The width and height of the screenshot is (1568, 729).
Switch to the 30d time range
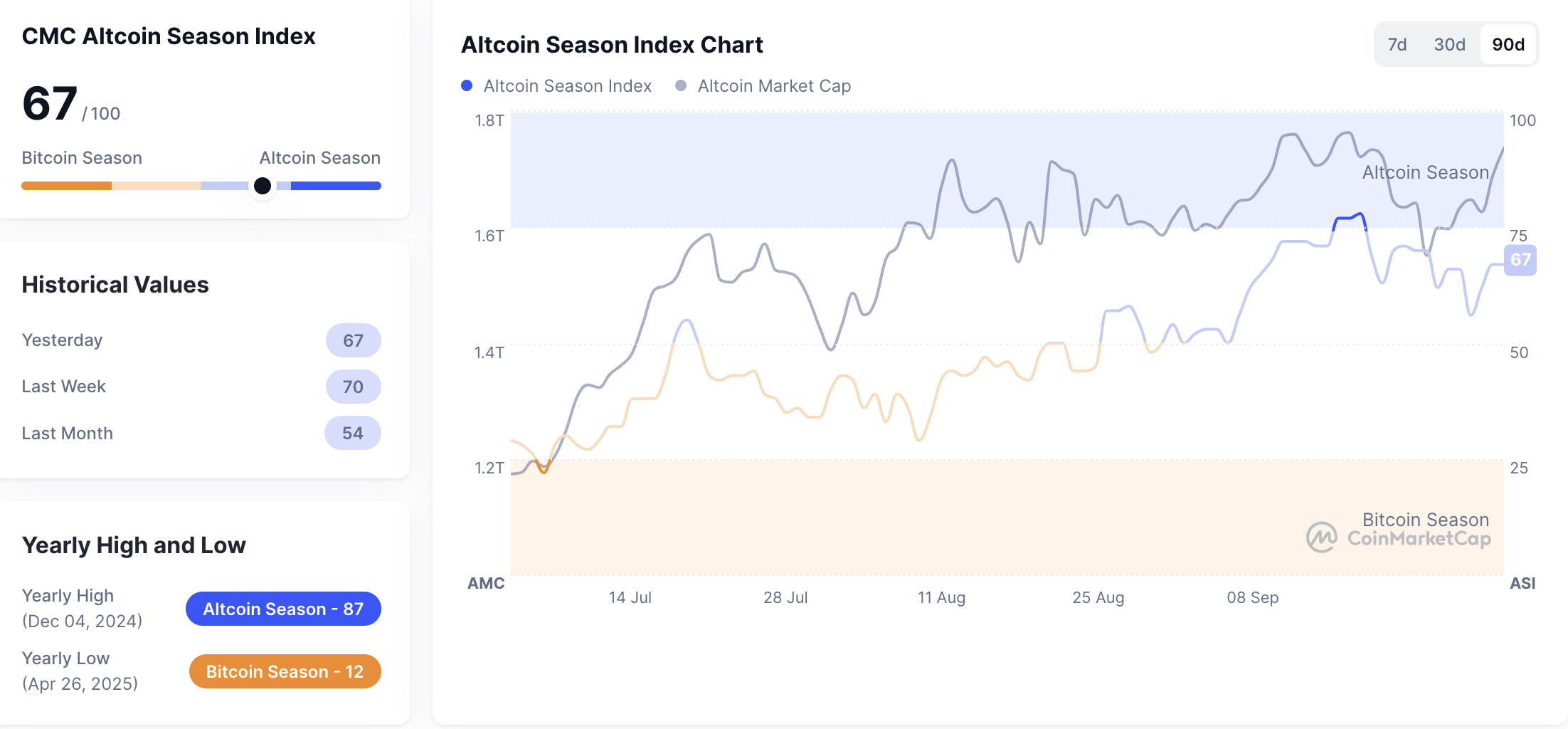point(1449,44)
